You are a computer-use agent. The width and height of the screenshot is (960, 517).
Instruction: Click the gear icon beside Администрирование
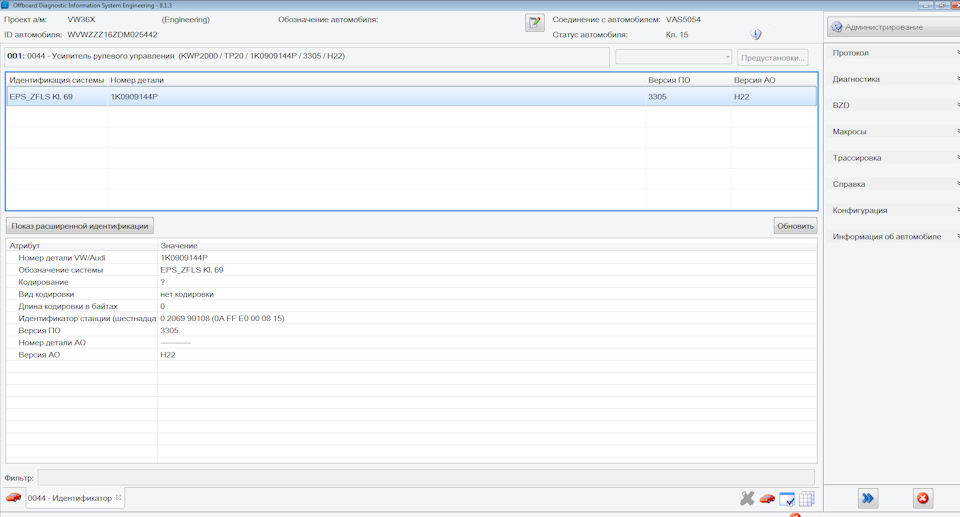click(836, 27)
